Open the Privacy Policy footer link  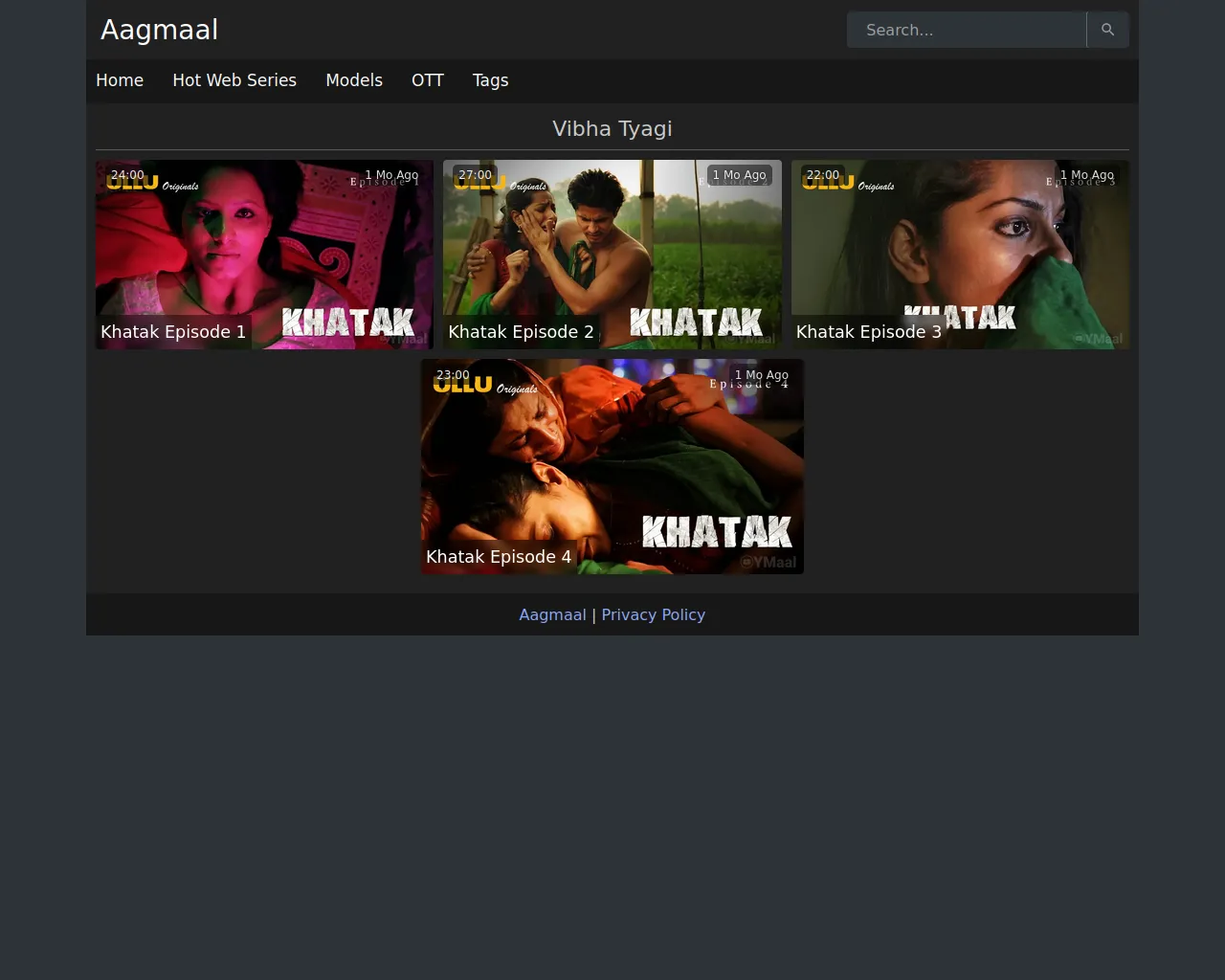point(653,614)
